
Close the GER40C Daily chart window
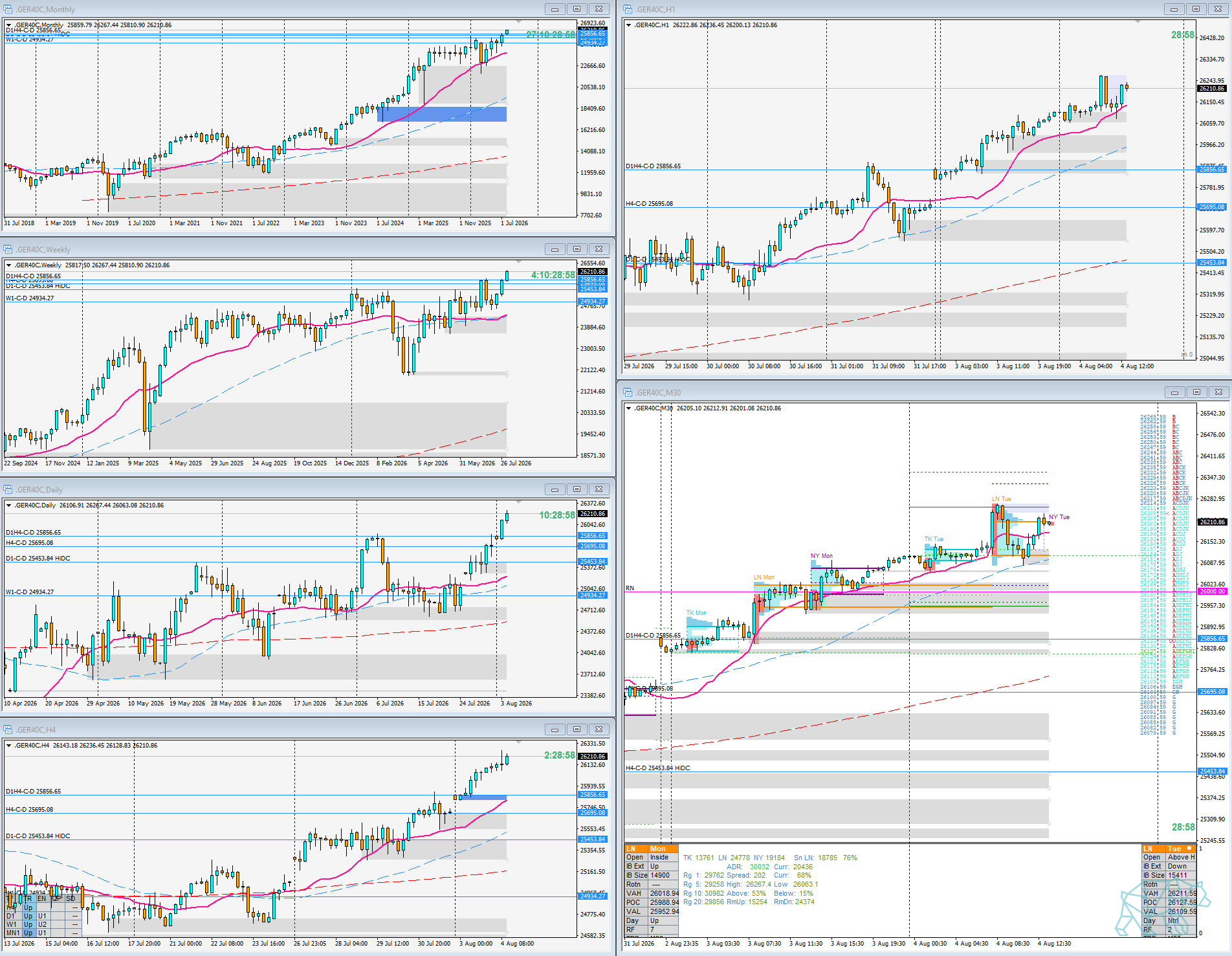point(599,489)
